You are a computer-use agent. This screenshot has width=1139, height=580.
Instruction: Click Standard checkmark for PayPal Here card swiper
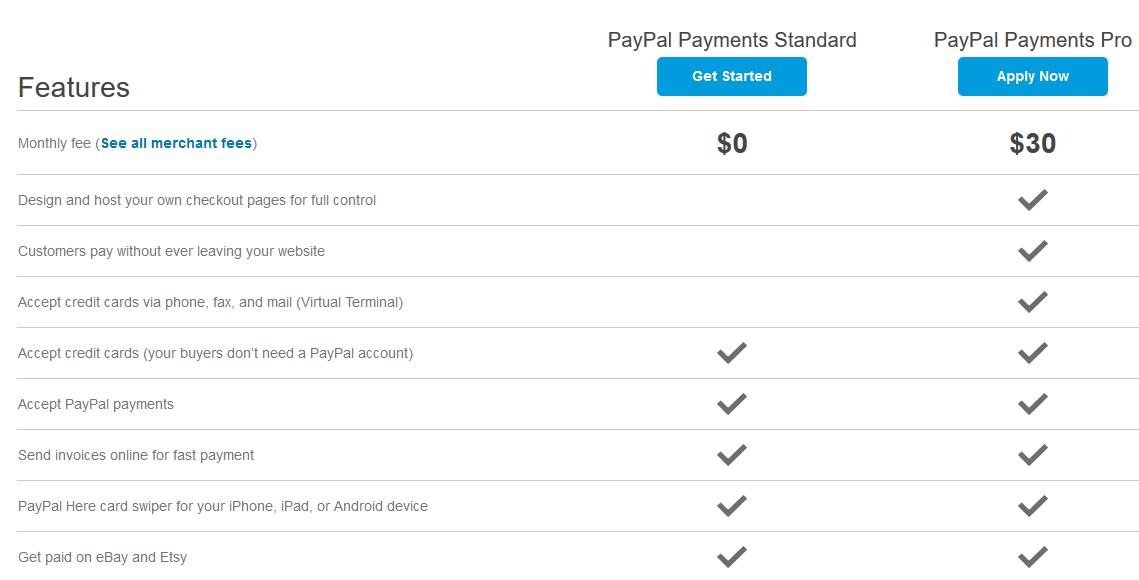coord(732,506)
